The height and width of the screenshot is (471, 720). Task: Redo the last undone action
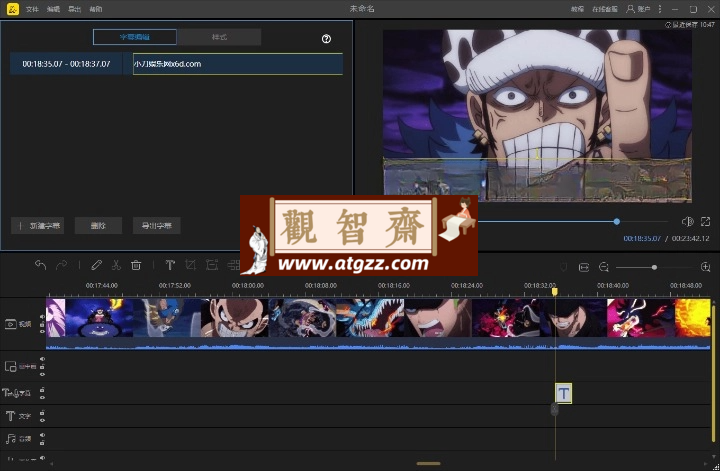tap(61, 265)
